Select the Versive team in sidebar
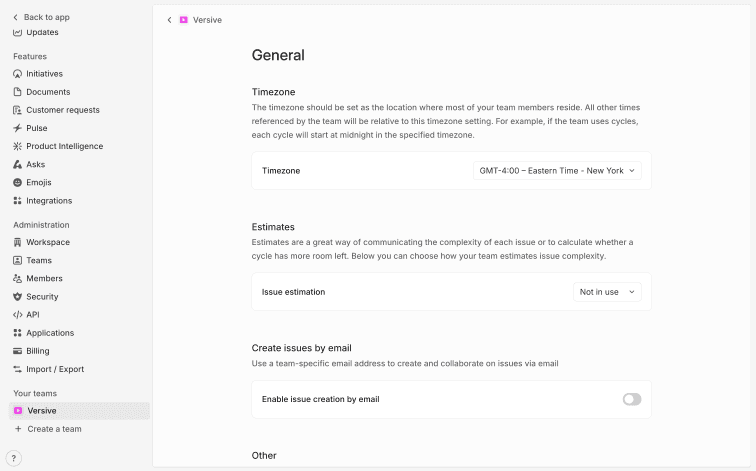This screenshot has height=471, width=756. pos(42,411)
